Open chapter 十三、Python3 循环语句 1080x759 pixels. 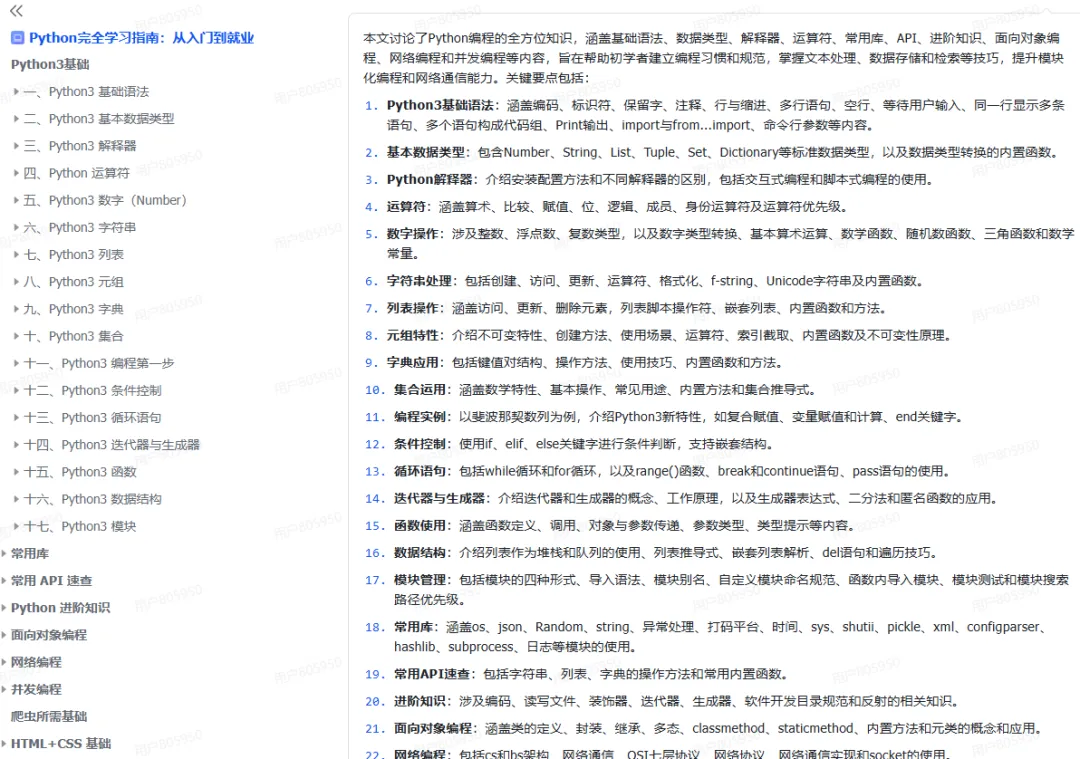coord(92,418)
